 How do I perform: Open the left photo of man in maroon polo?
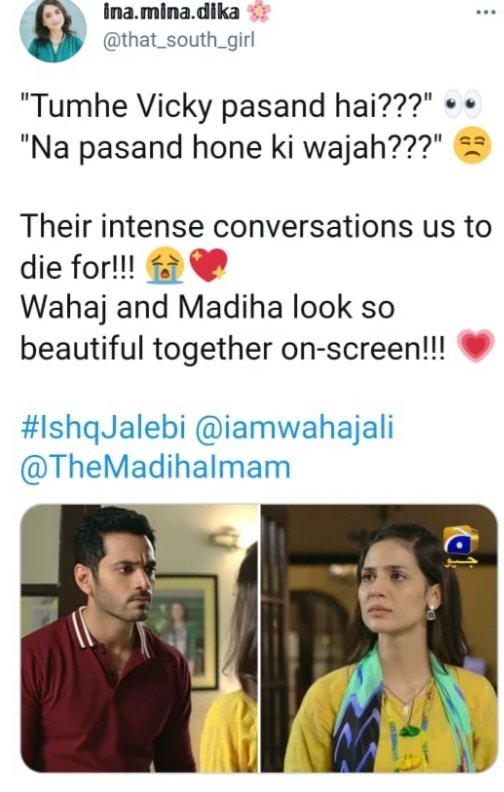pyautogui.click(x=139, y=638)
